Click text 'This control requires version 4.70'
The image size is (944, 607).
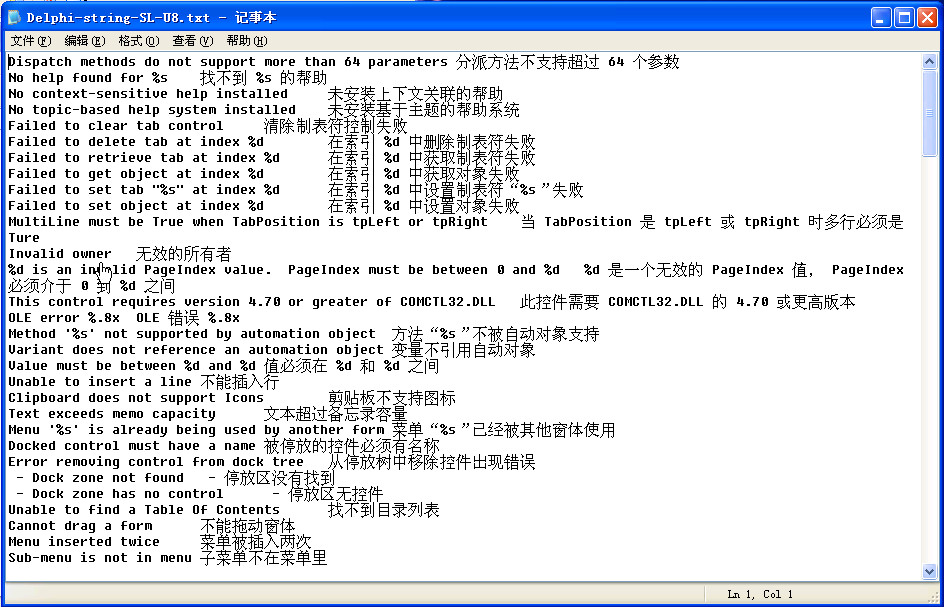click(x=144, y=302)
